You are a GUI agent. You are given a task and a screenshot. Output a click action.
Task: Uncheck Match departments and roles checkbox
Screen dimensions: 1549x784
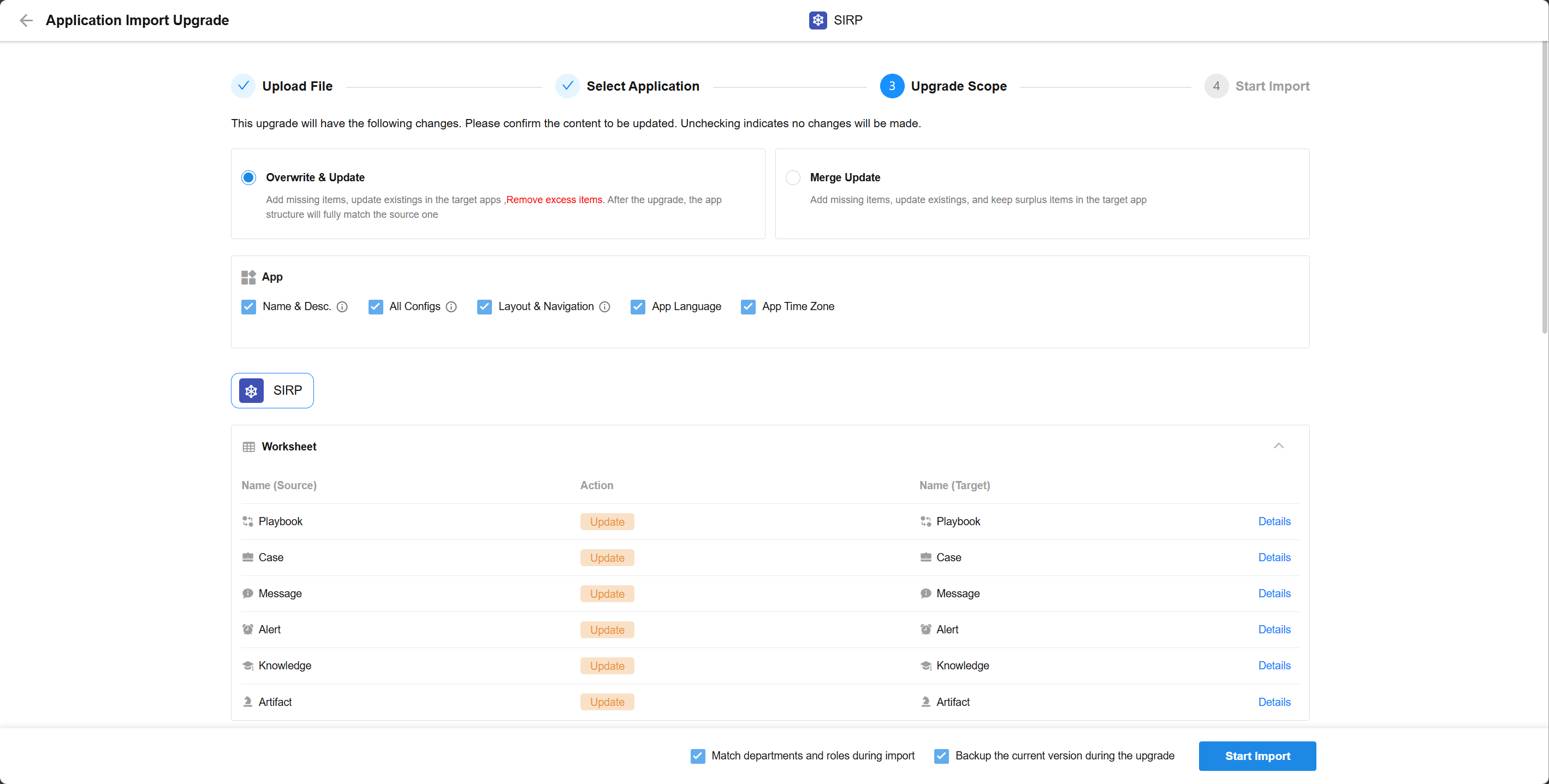click(x=698, y=756)
